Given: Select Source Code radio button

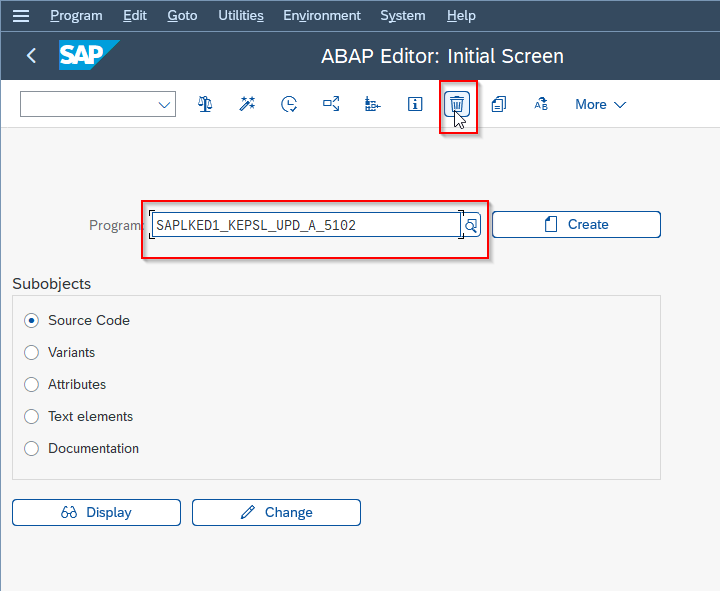Looking at the screenshot, I should (31, 321).
